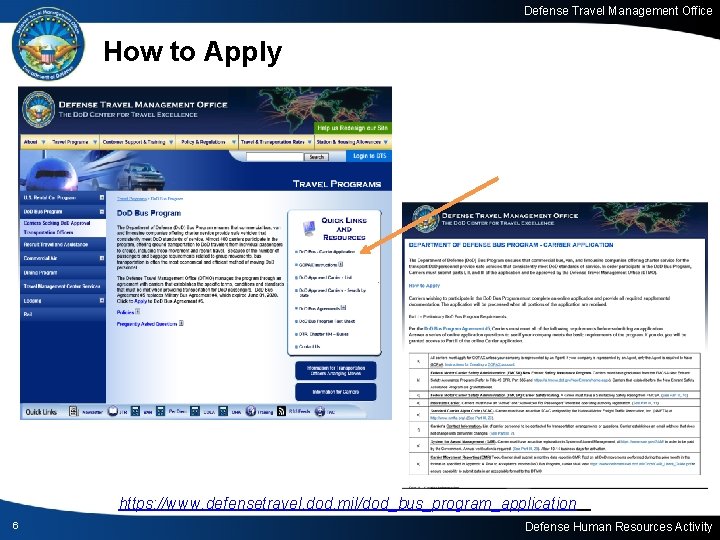The height and width of the screenshot is (540, 720).
Task: Click the slide number 6
Action: coord(15,526)
